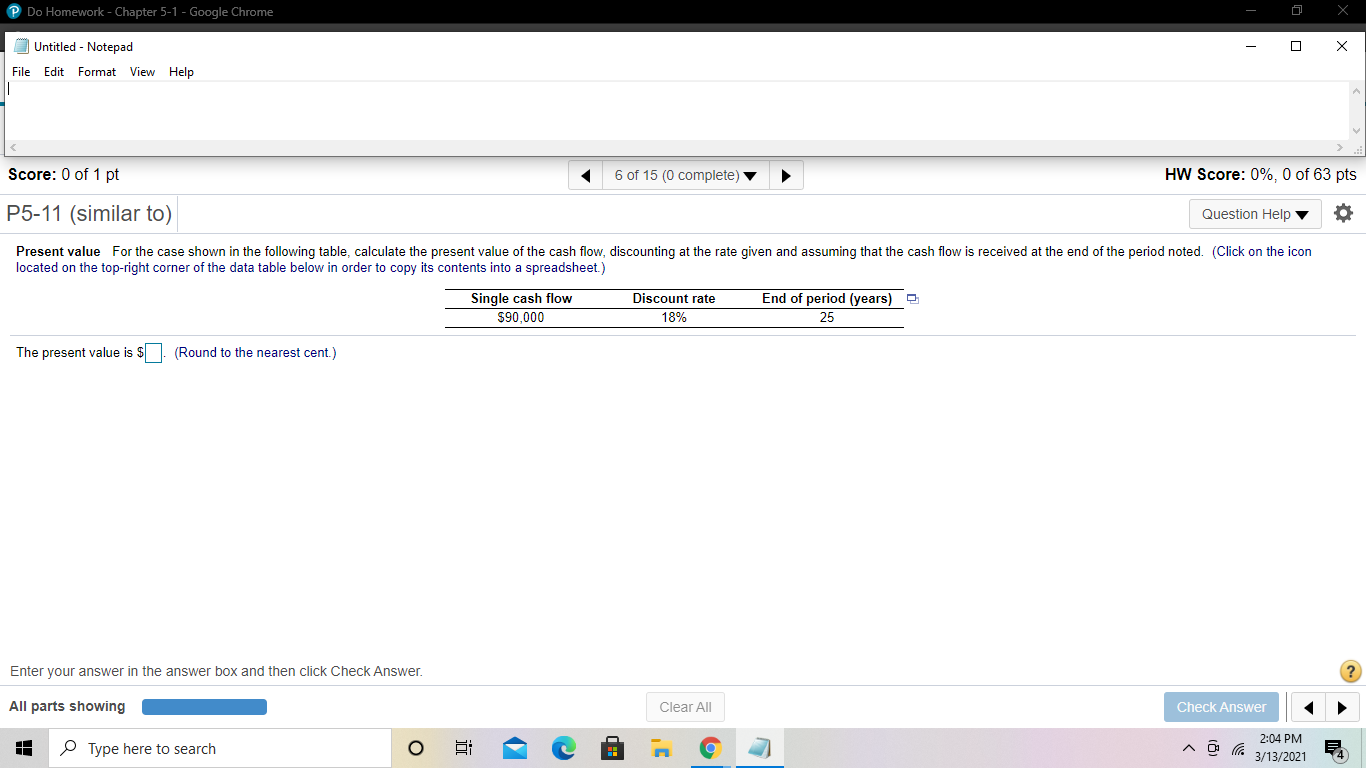This screenshot has height=768, width=1366.
Task: Click the next question arrow
Action: pos(785,175)
